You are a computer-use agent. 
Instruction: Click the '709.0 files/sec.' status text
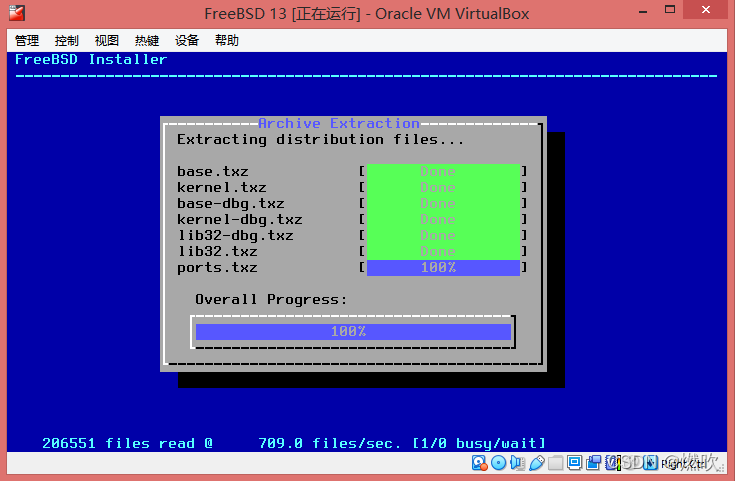[330, 443]
